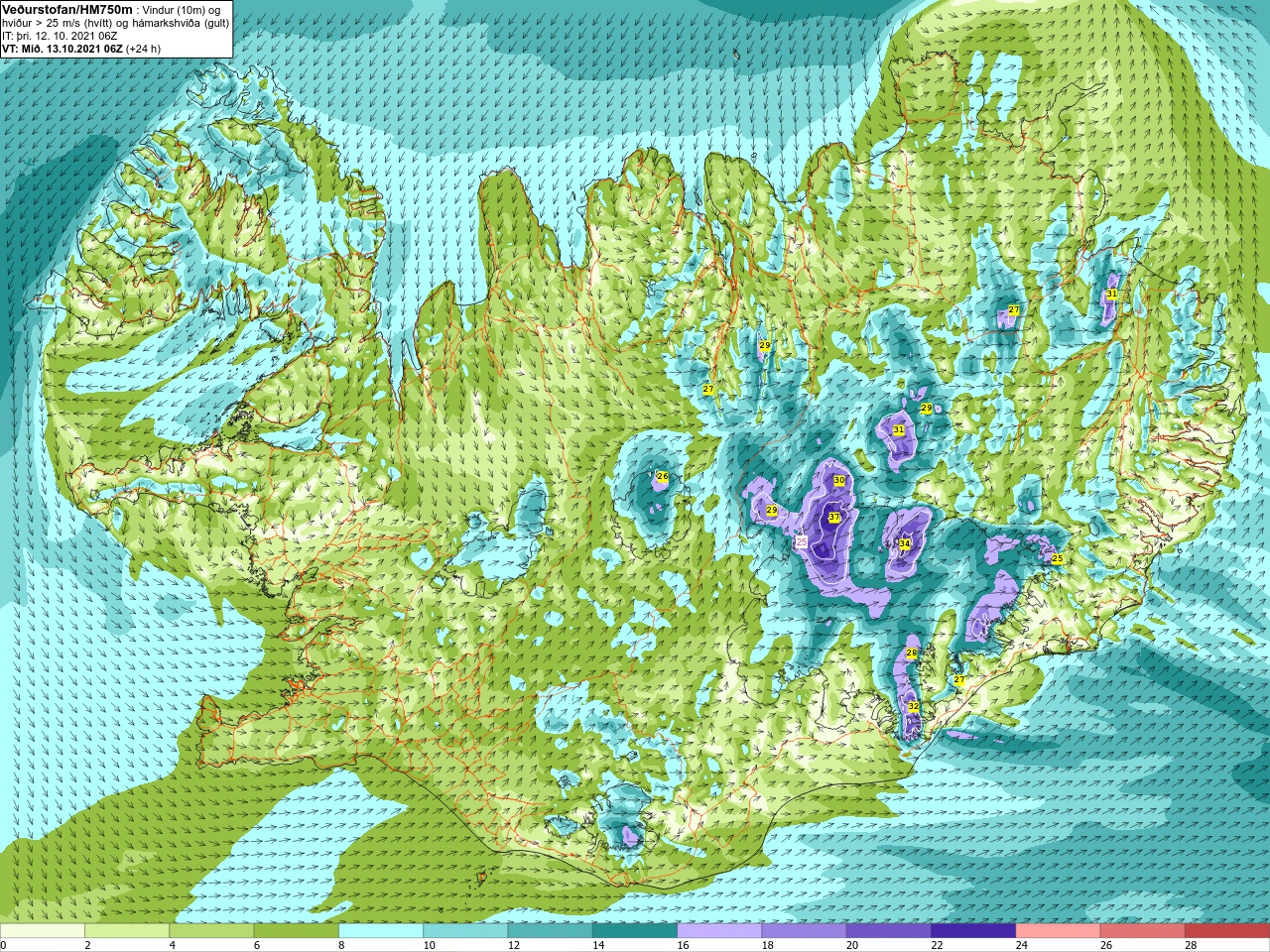Select the purple 18–20 m/s legend swatch
Screen dimensions: 1270x952
click(804, 931)
